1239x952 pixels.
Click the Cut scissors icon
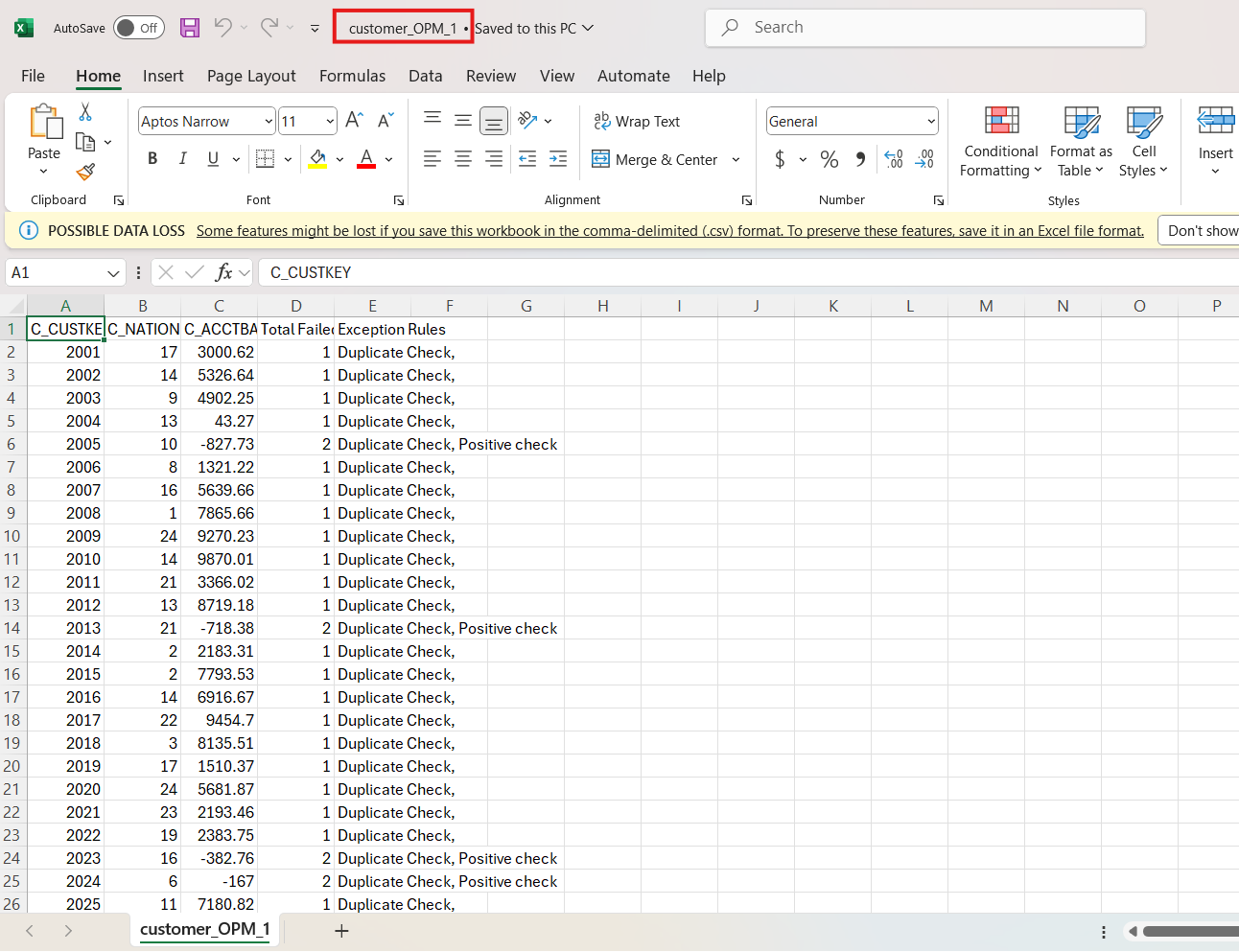(85, 112)
